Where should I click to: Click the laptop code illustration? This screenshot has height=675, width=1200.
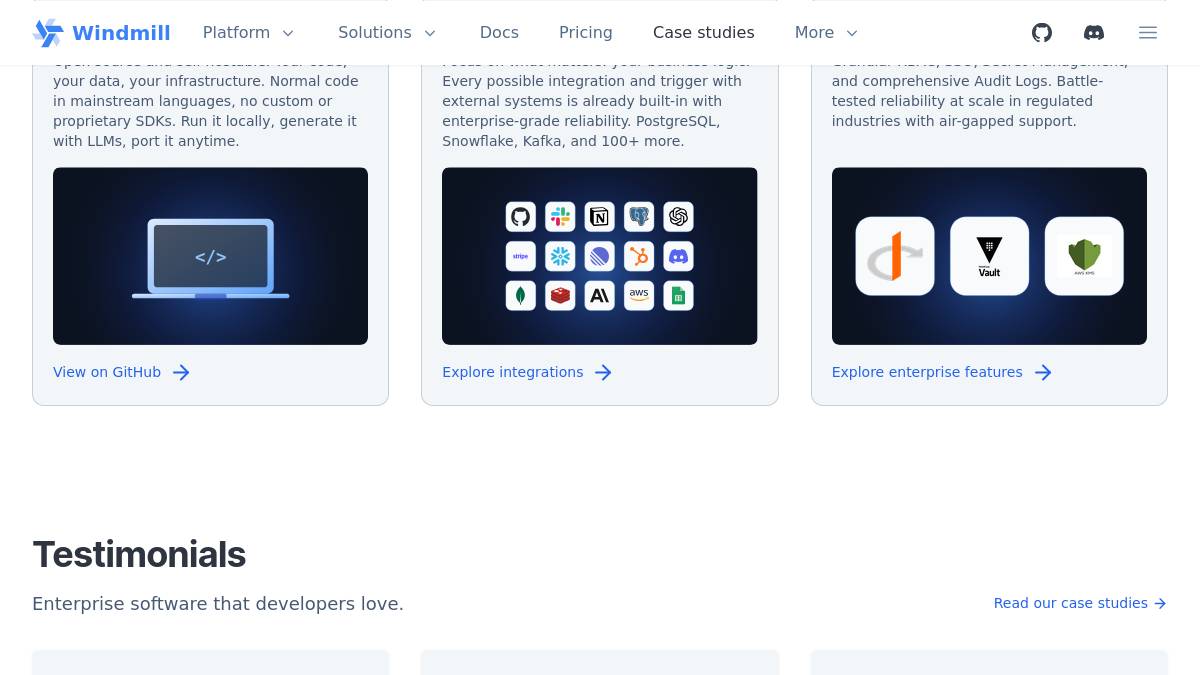(210, 256)
